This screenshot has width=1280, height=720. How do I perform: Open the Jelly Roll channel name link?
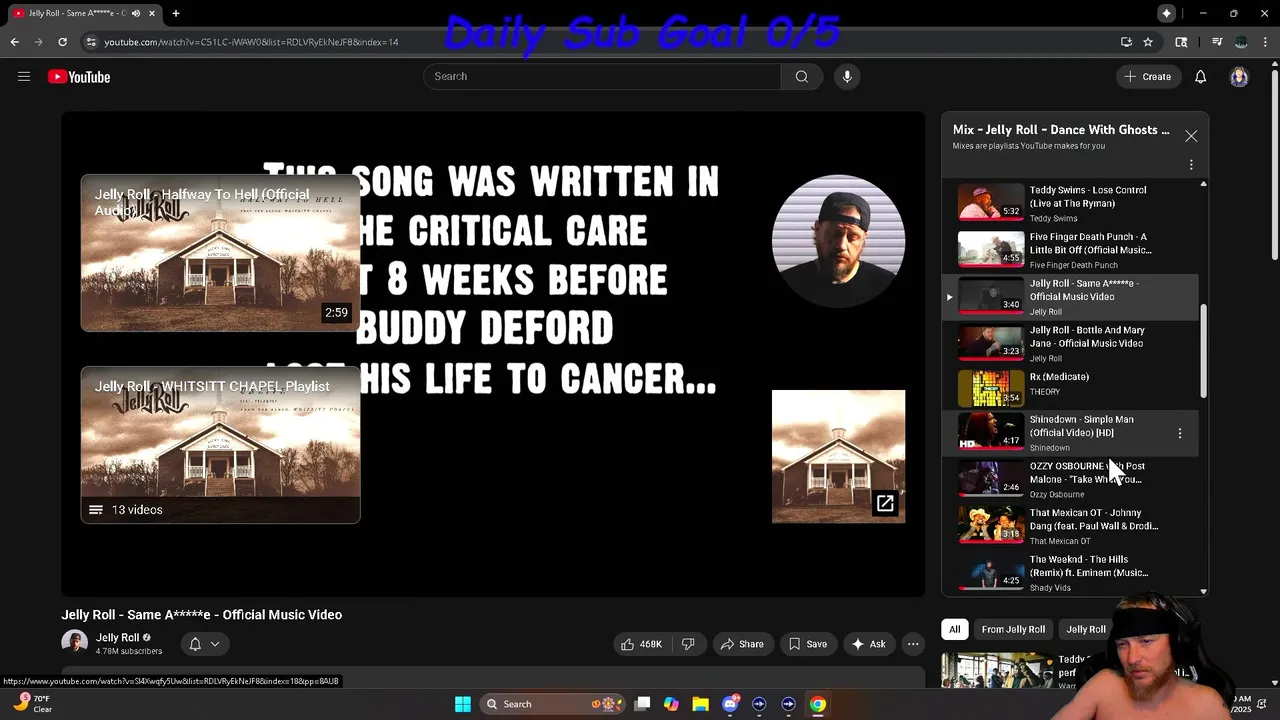[x=117, y=638]
